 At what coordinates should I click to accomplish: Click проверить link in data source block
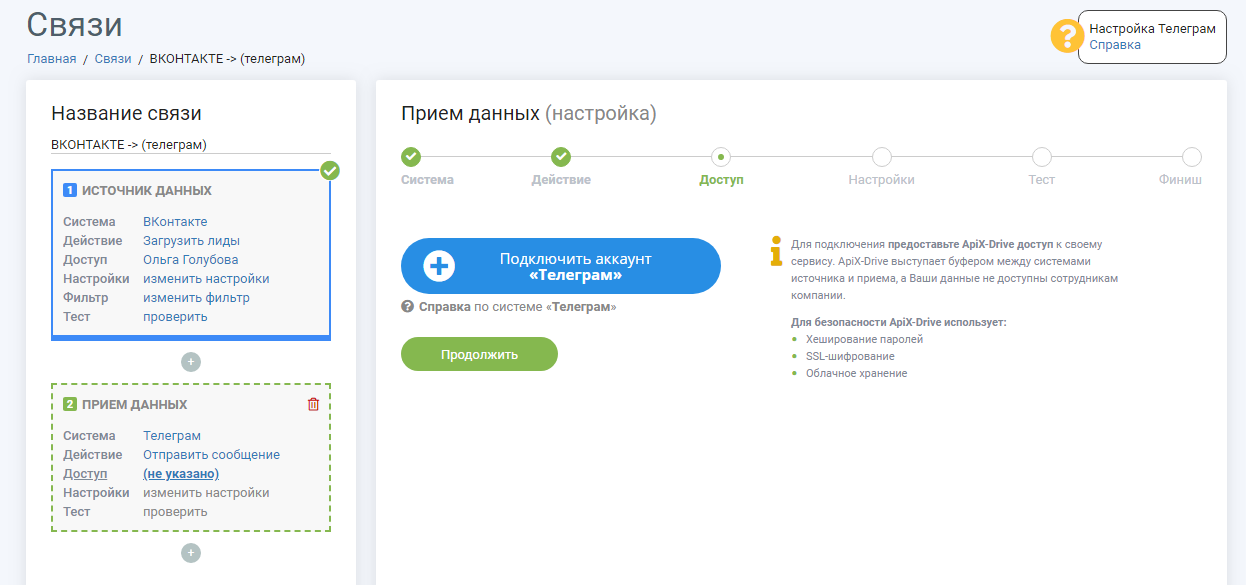coord(175,317)
